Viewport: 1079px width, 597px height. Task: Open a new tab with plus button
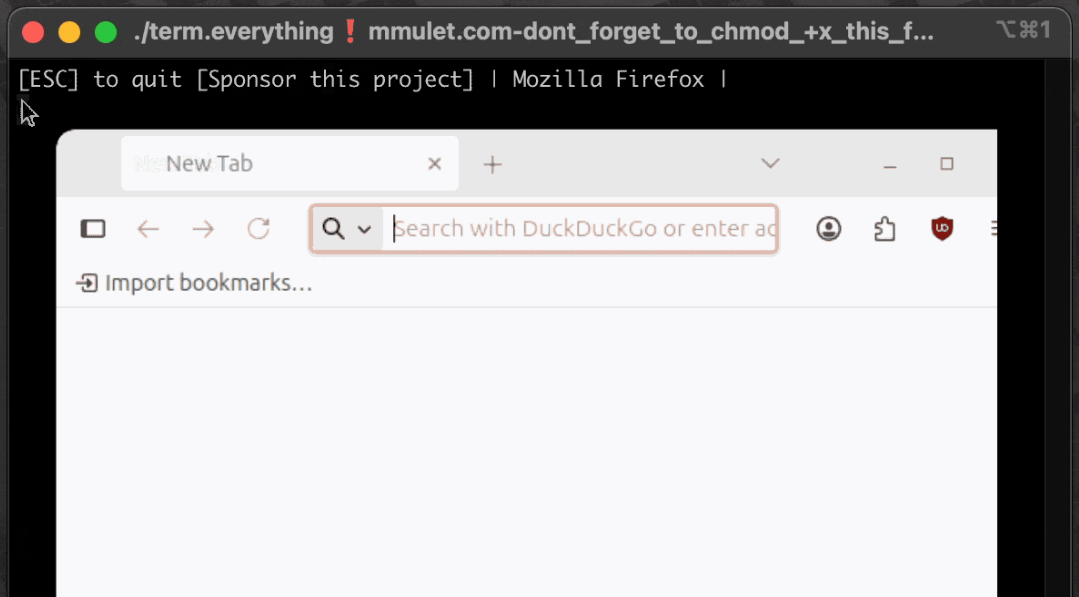[492, 164]
